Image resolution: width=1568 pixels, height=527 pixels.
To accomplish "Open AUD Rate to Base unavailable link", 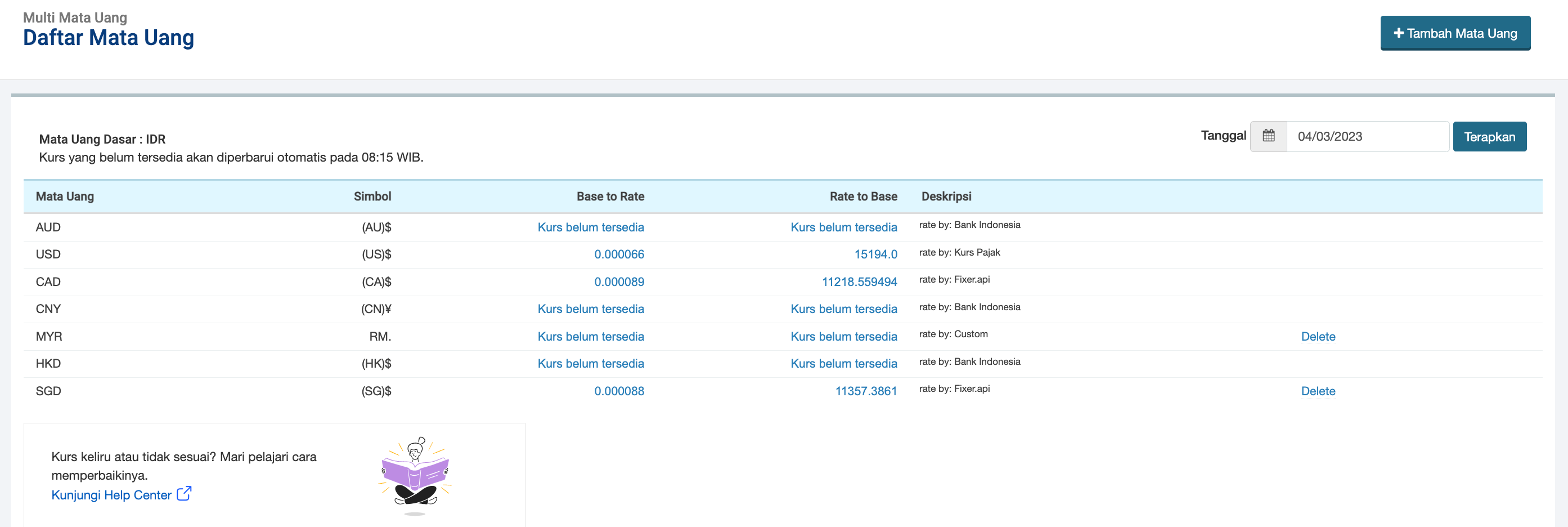I will pyautogui.click(x=844, y=227).
